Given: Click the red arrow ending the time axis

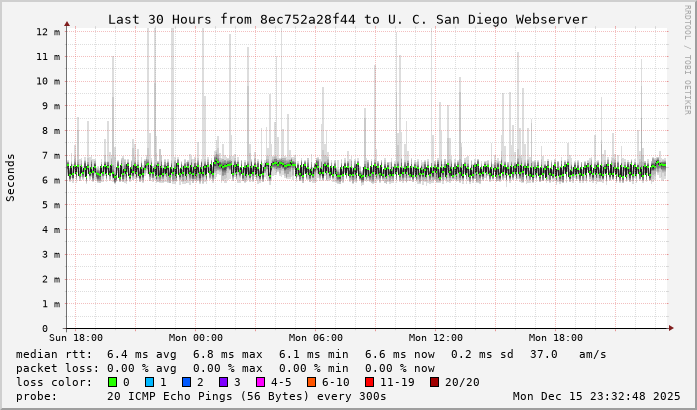Looking at the screenshot, I should (x=673, y=328).
